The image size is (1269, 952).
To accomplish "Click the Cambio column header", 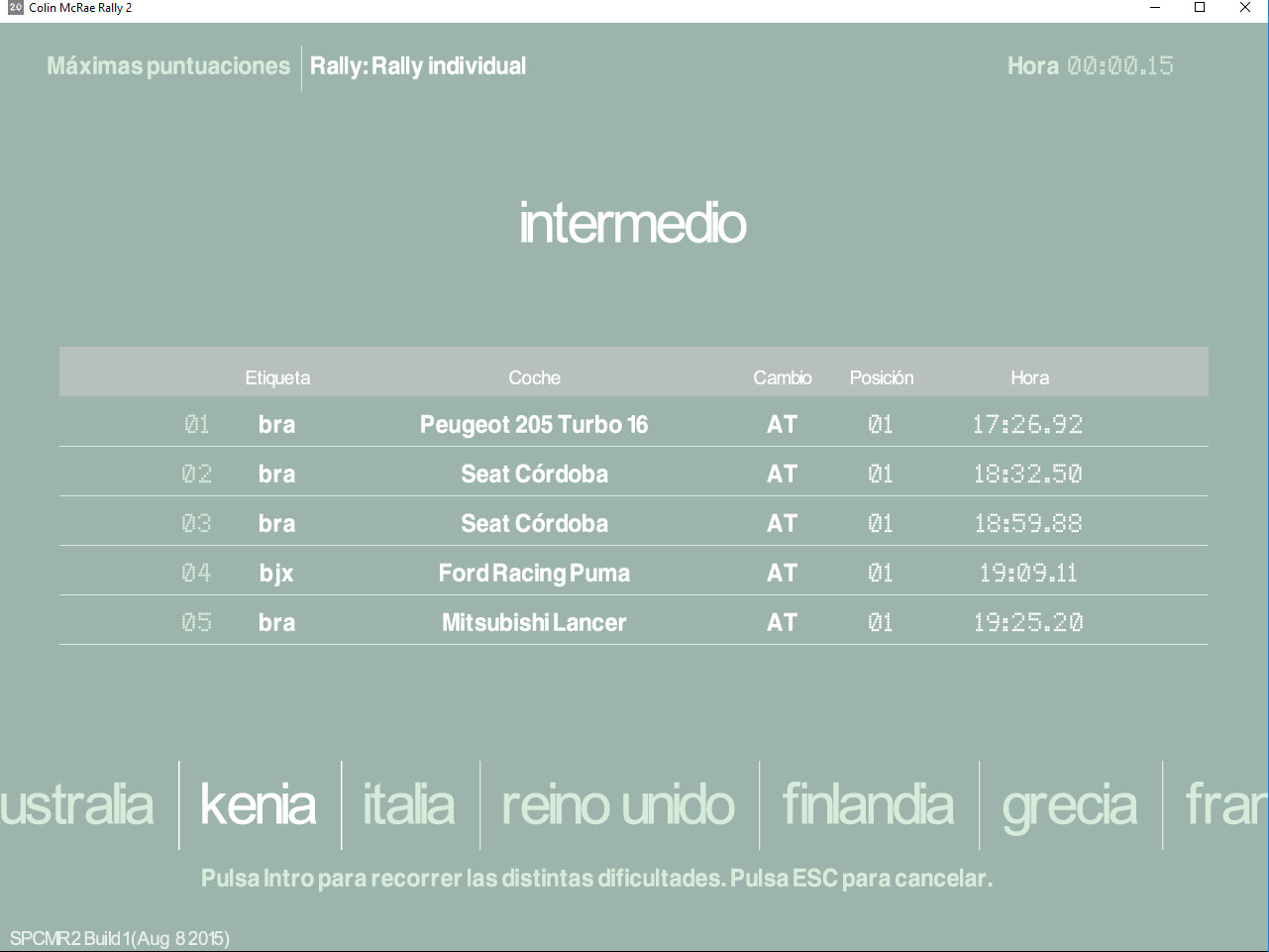I will [x=782, y=377].
